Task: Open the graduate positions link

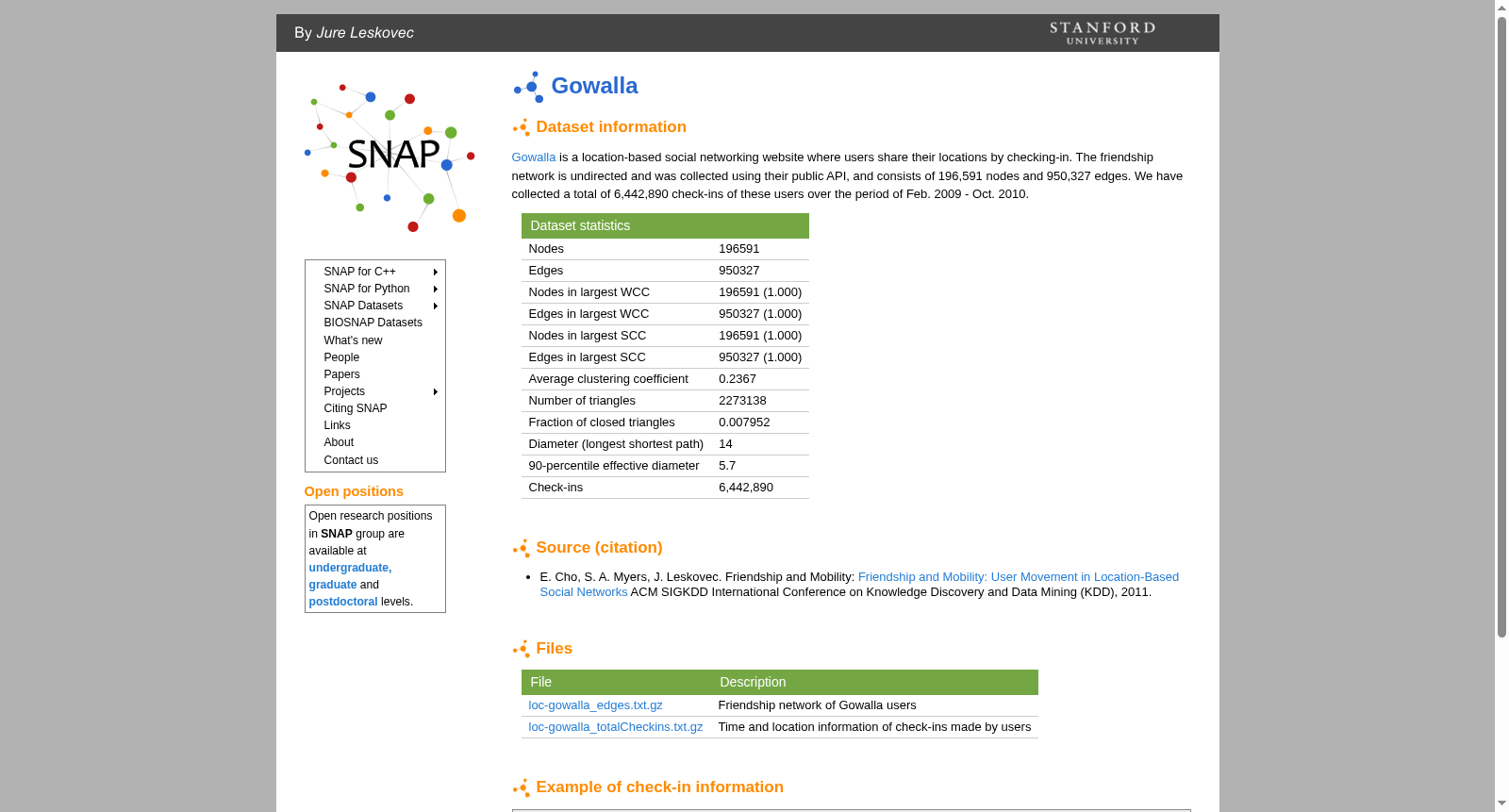Action: [333, 585]
